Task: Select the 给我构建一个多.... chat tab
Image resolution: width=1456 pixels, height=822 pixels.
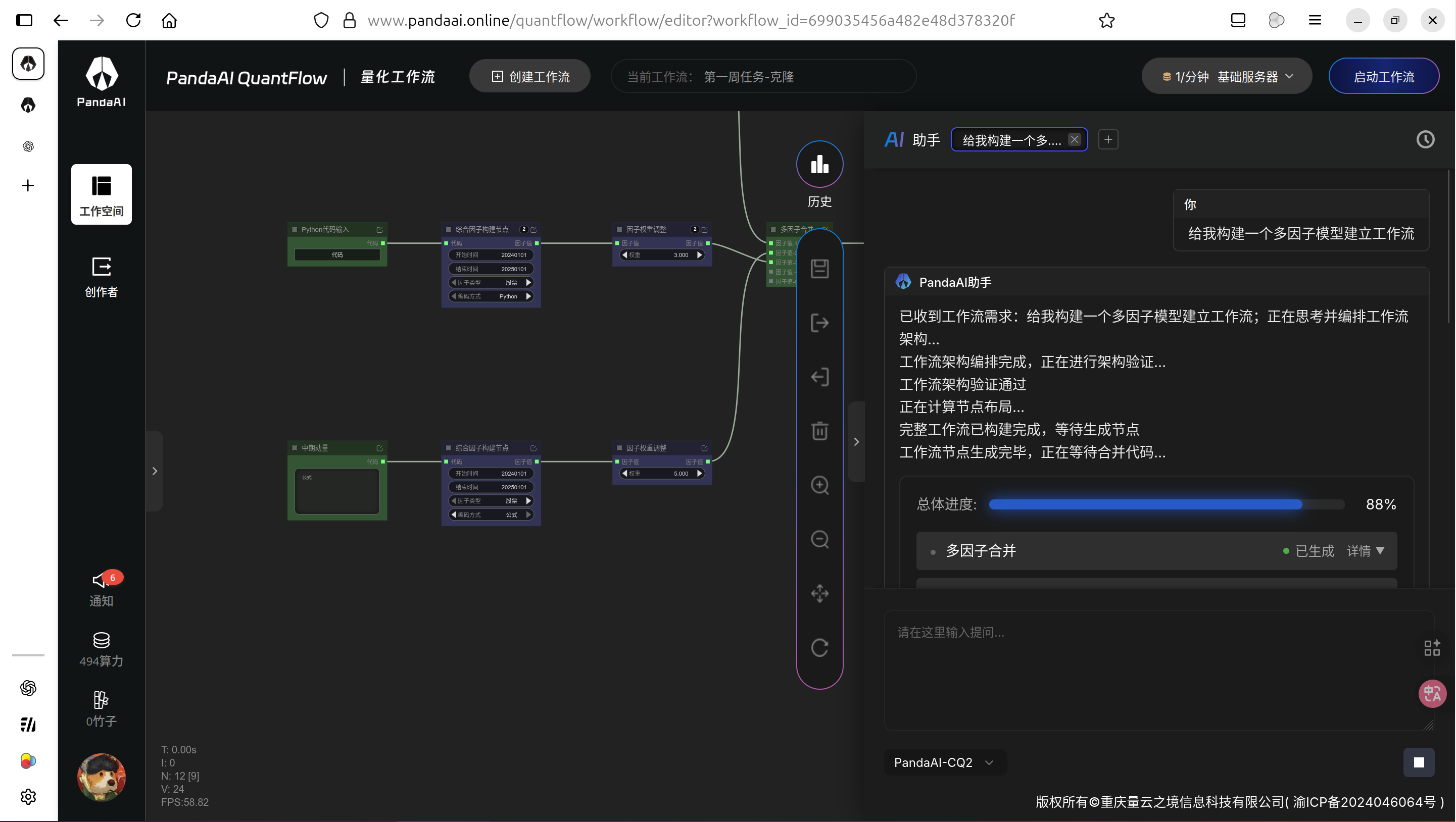Action: coord(1012,140)
